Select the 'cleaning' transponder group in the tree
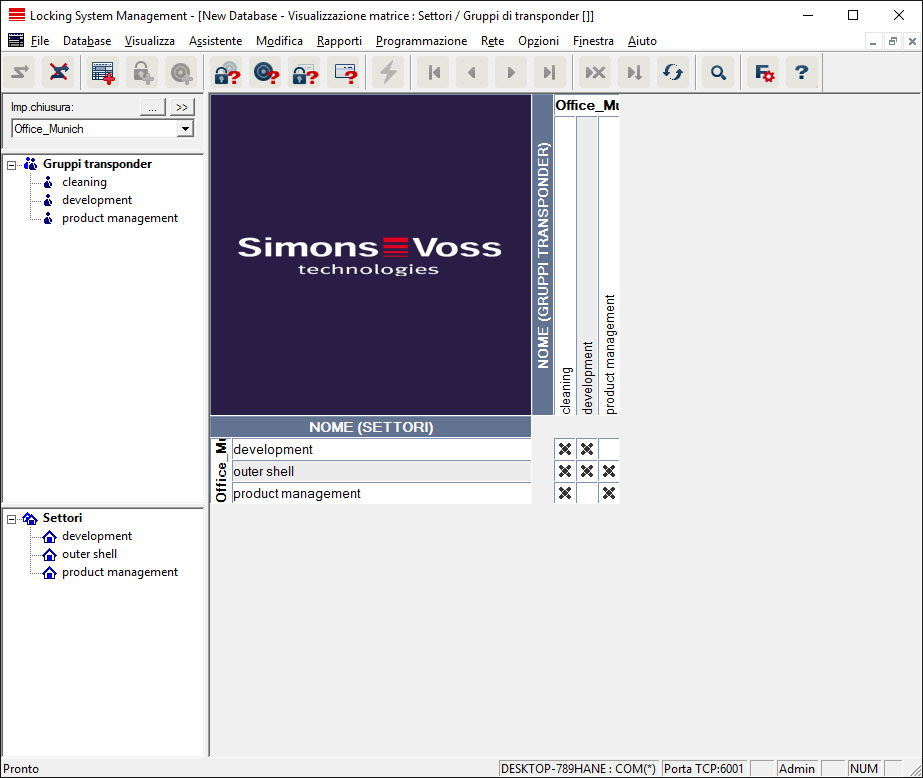923x778 pixels. (x=84, y=182)
